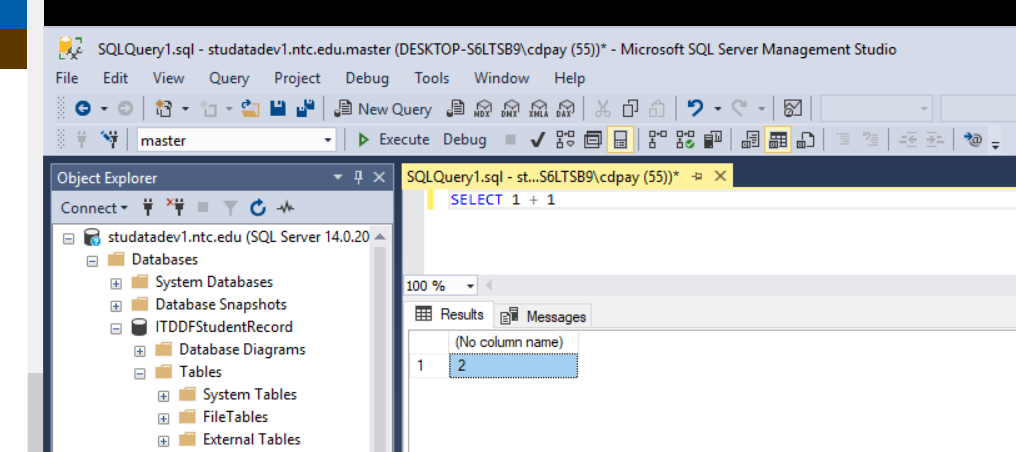Open Object Explorer window position dropdown

pyautogui.click(x=338, y=177)
